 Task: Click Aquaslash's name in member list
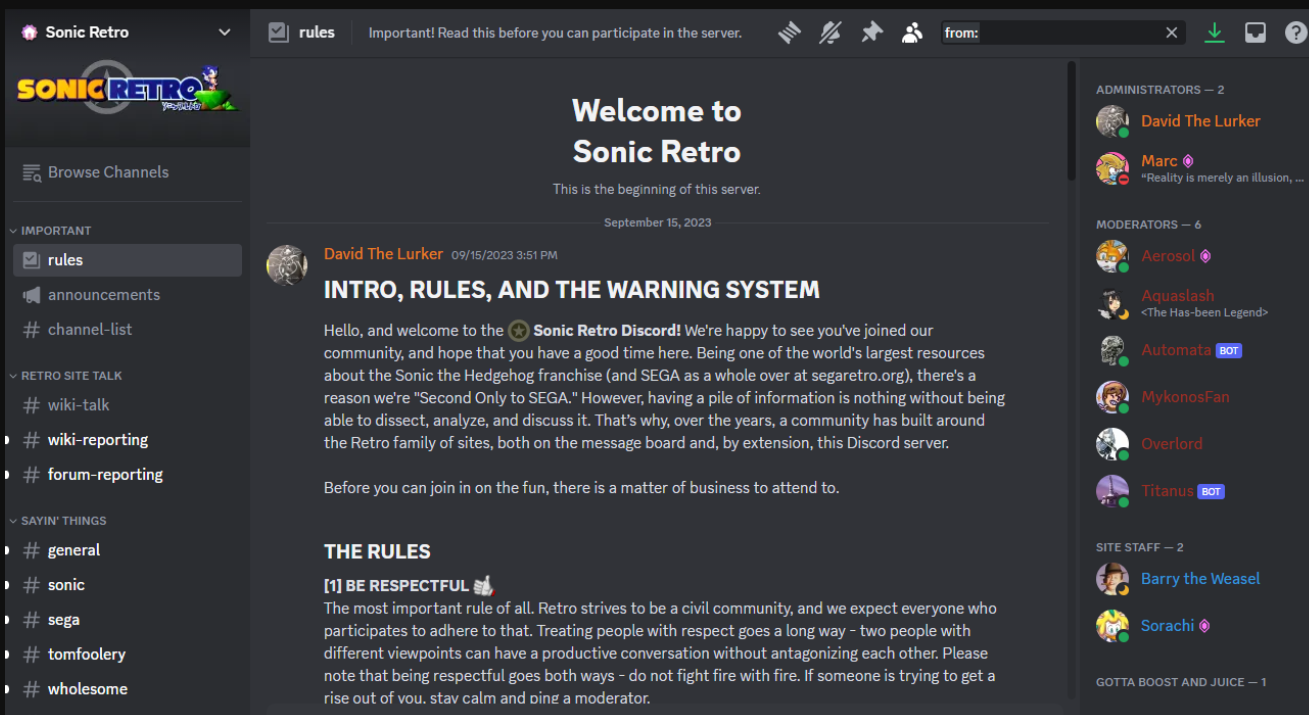point(1177,296)
